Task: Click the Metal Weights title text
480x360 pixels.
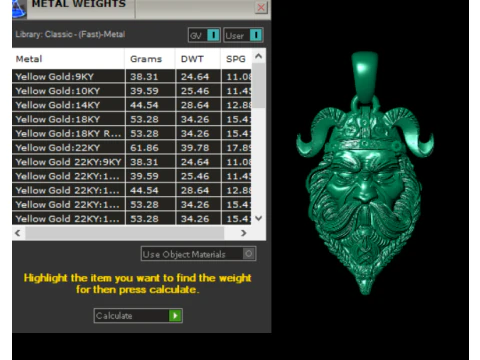Action: (x=79, y=4)
